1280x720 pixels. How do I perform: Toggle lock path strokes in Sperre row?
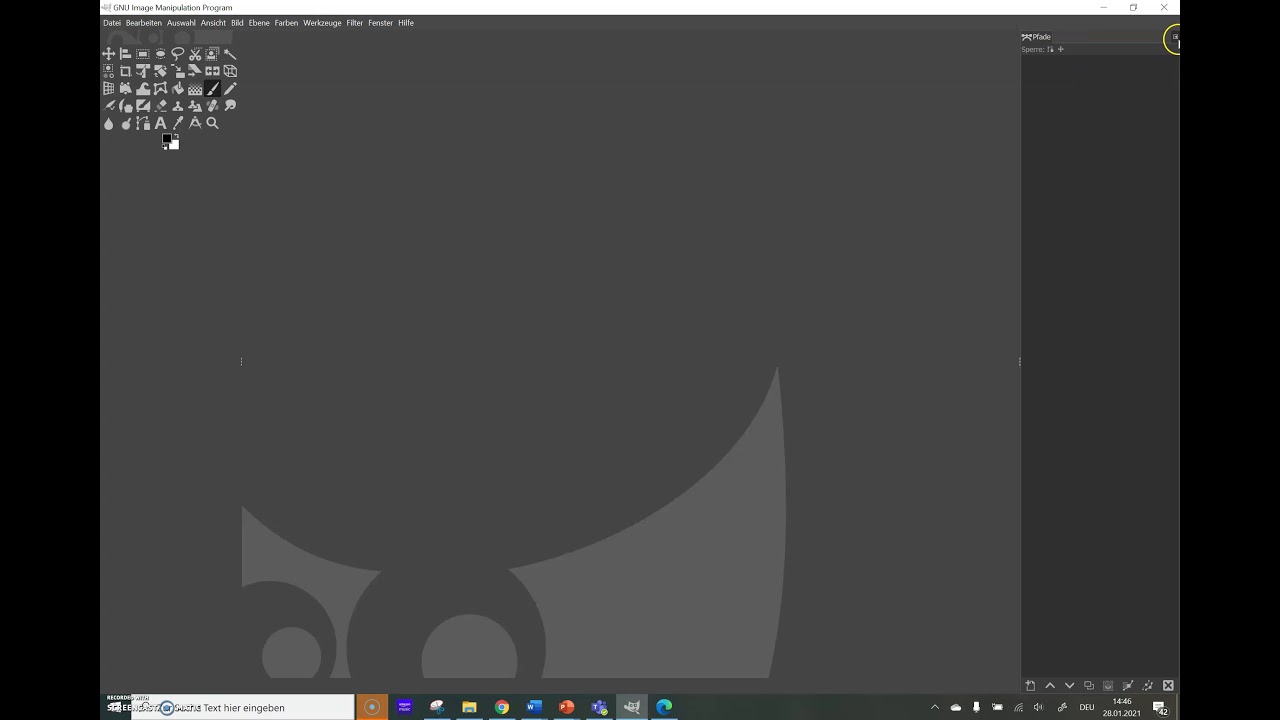pyautogui.click(x=1050, y=49)
